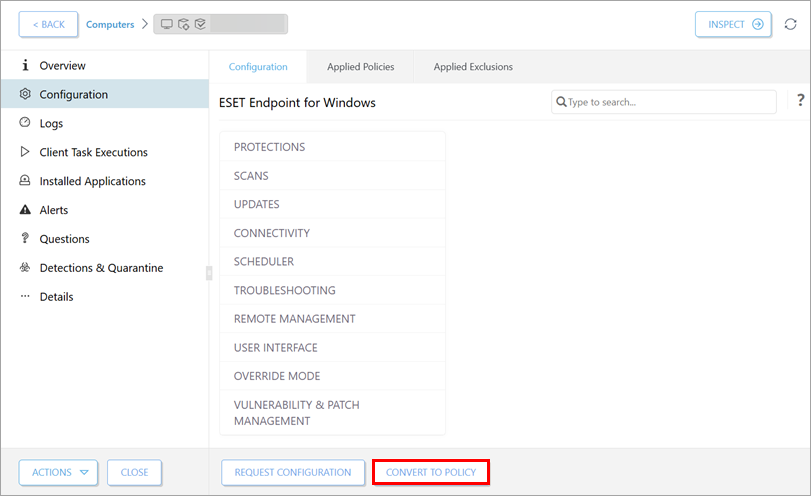Click the Detections & Quarantine biohazard icon
The height and width of the screenshot is (496, 811).
[25, 268]
